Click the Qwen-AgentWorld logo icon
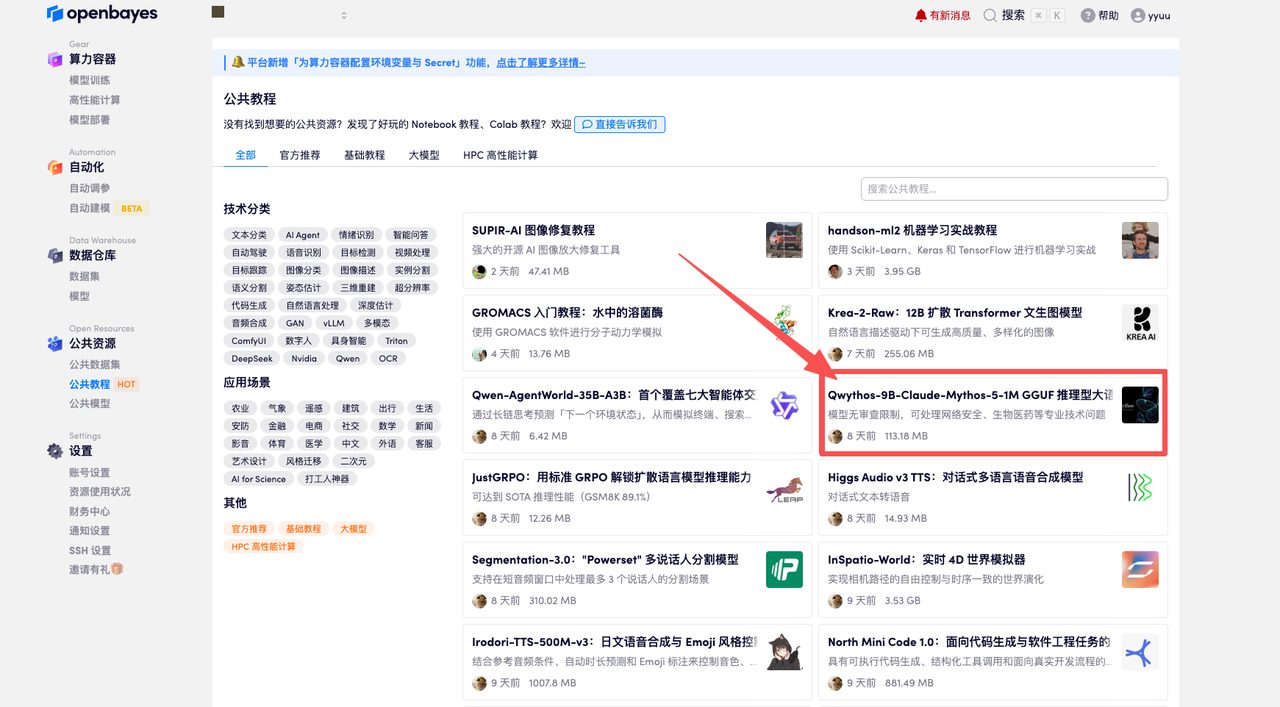Screen dimensions: 1280x707 784,405
